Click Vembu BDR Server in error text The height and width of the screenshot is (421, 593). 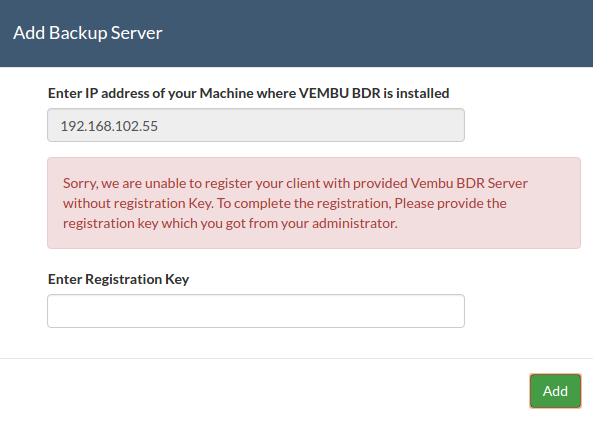469,183
